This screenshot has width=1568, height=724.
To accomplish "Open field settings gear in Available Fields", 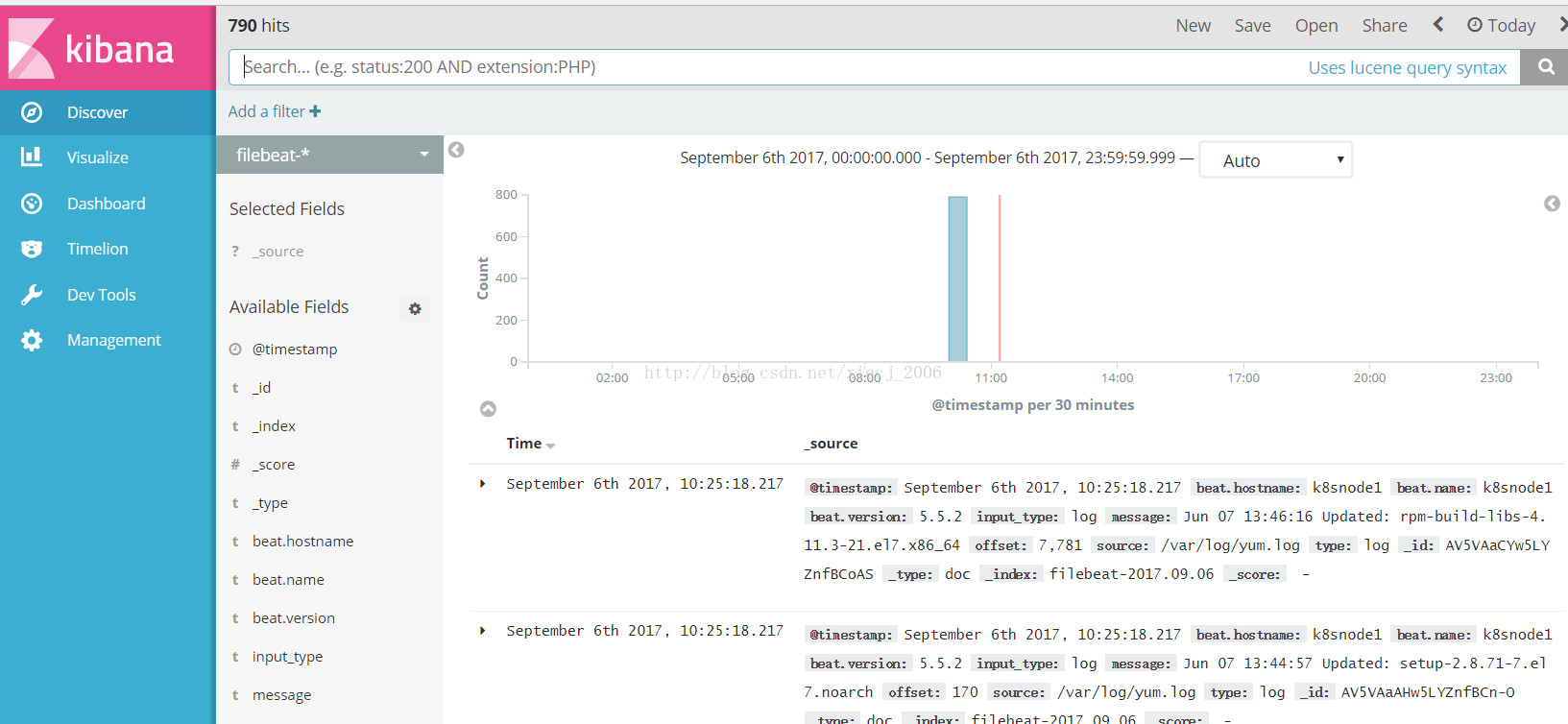I will (415, 309).
